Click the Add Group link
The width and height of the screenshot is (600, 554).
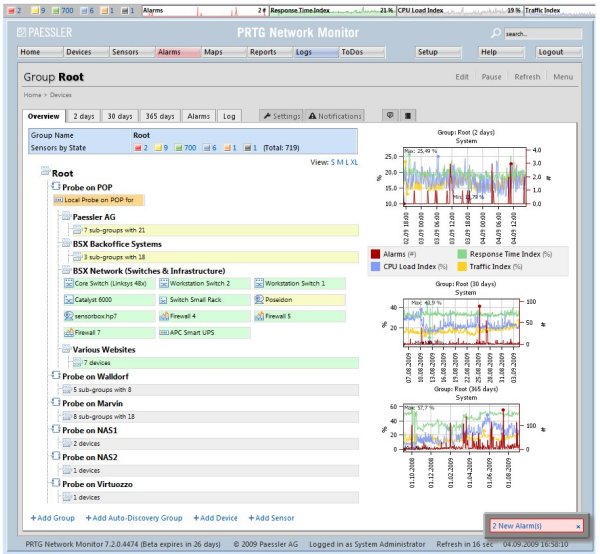(x=52, y=518)
